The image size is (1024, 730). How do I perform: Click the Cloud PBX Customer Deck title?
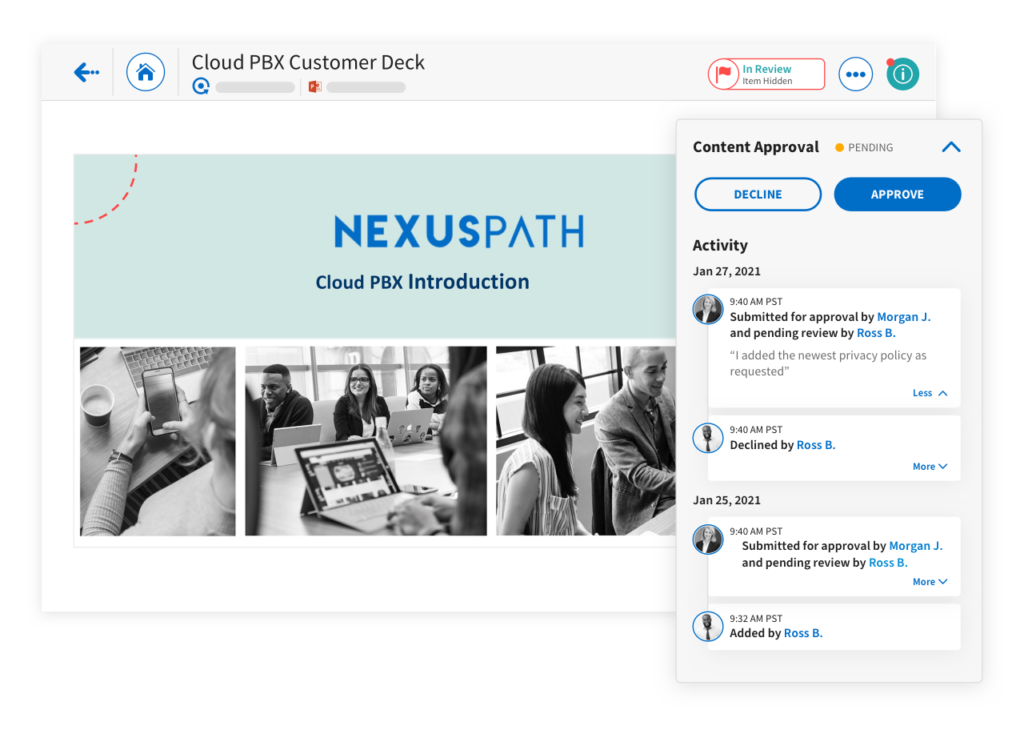pyautogui.click(x=308, y=62)
